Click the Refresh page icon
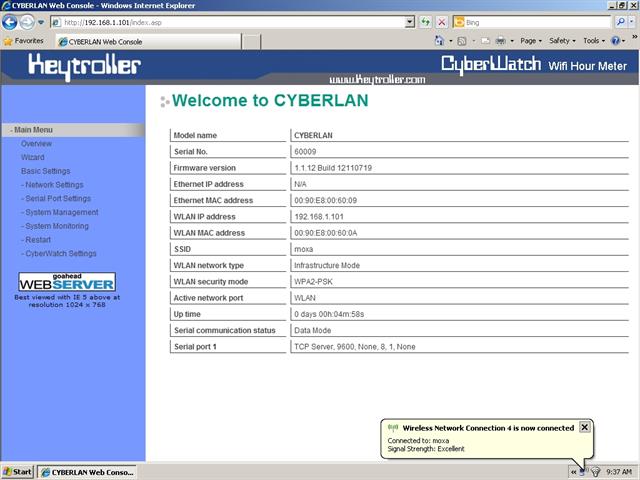 pyautogui.click(x=426, y=22)
